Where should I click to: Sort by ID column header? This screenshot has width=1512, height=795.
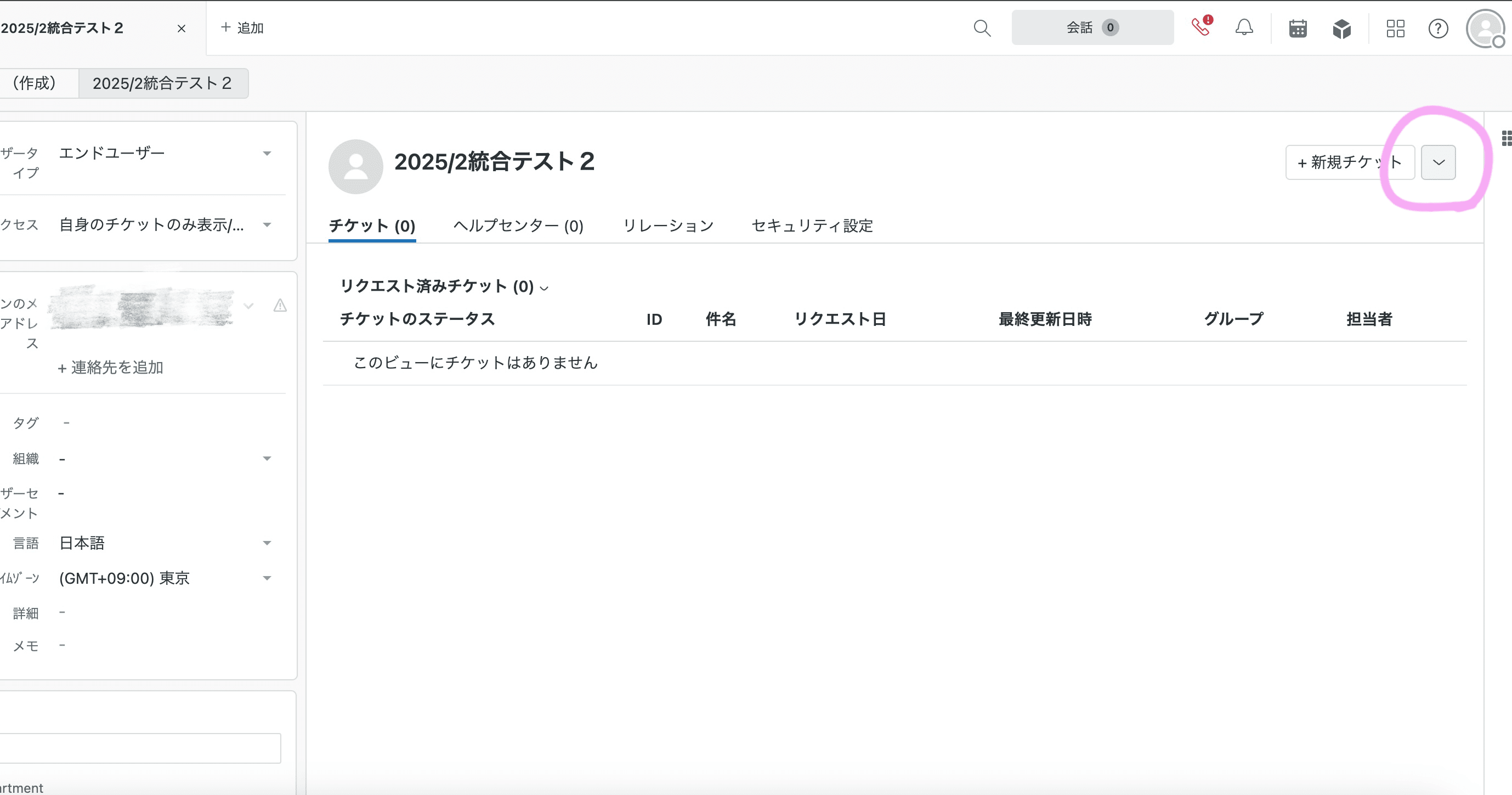[654, 319]
